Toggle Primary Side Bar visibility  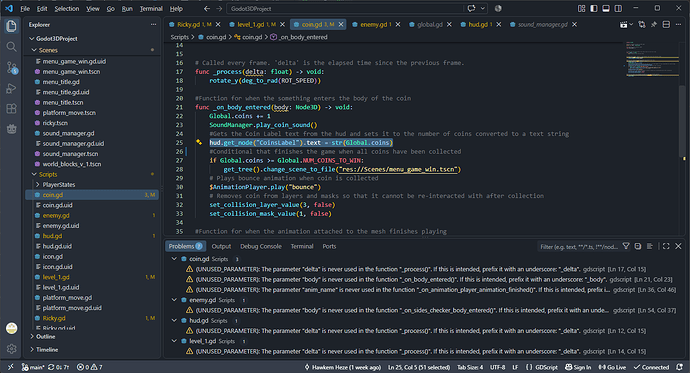click(594, 8)
